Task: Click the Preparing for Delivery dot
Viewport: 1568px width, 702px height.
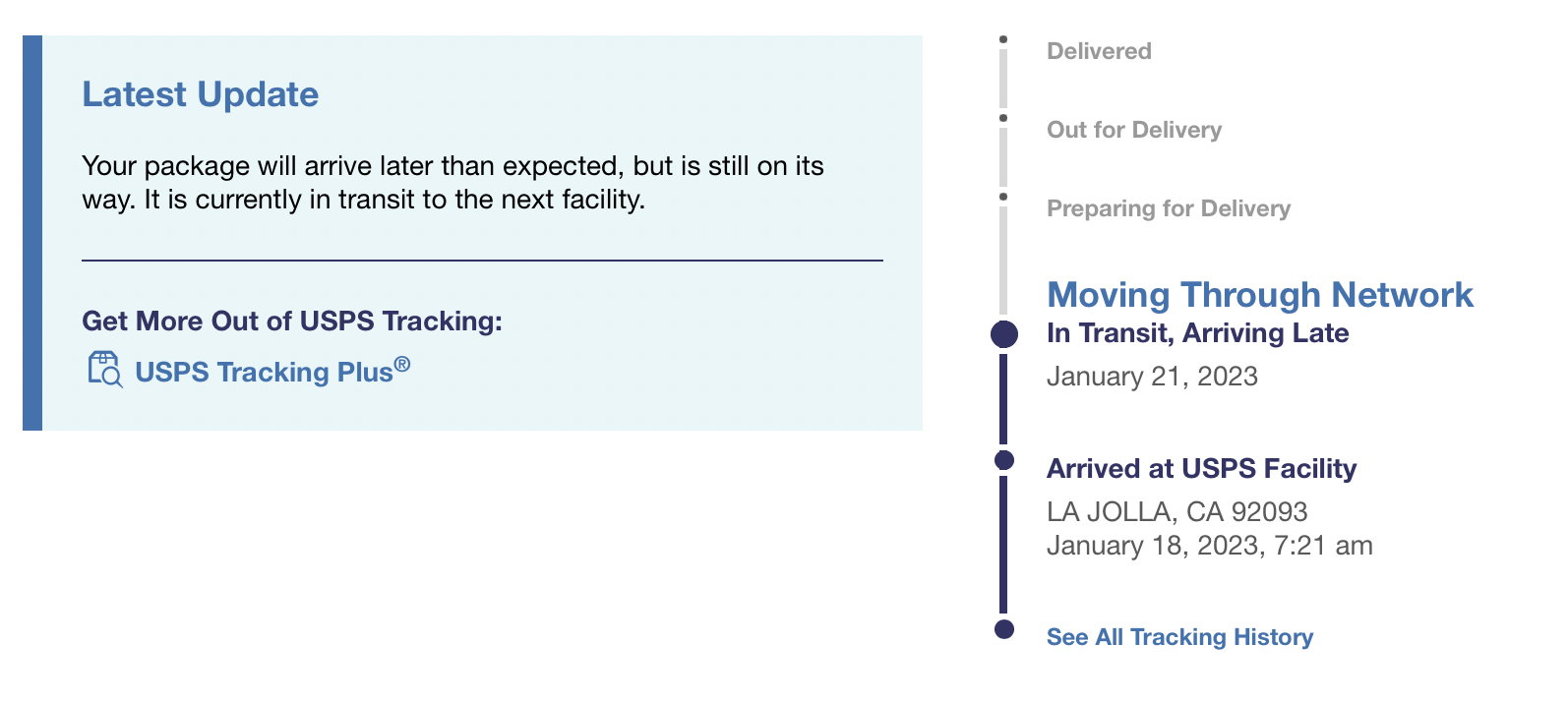Action: 1003,197
